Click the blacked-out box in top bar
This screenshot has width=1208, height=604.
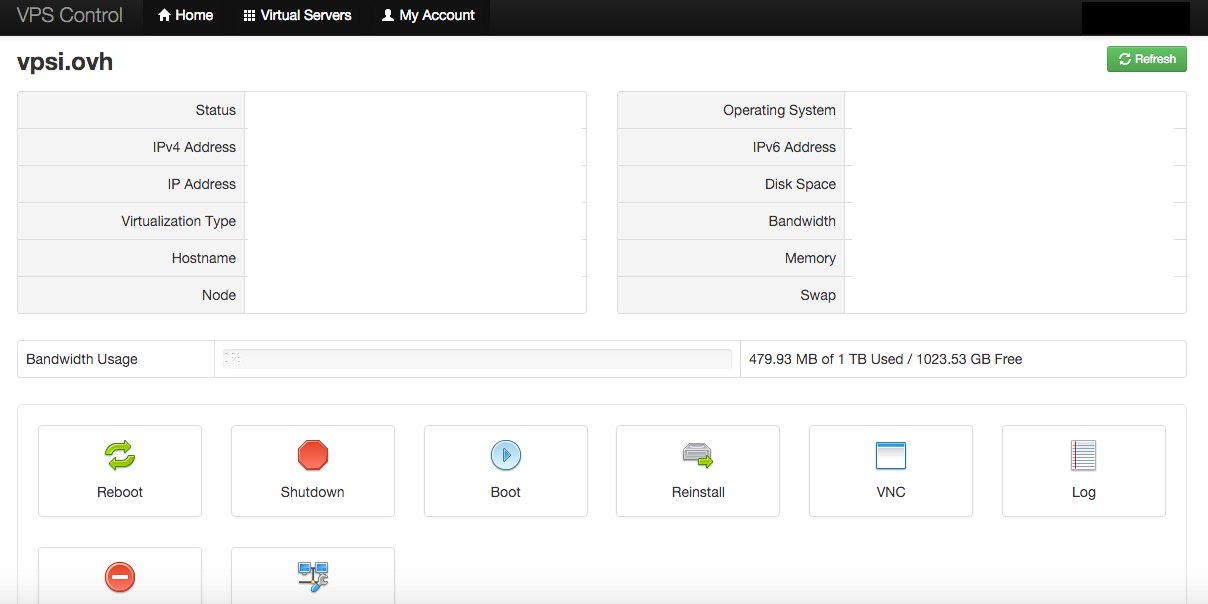click(1135, 17)
